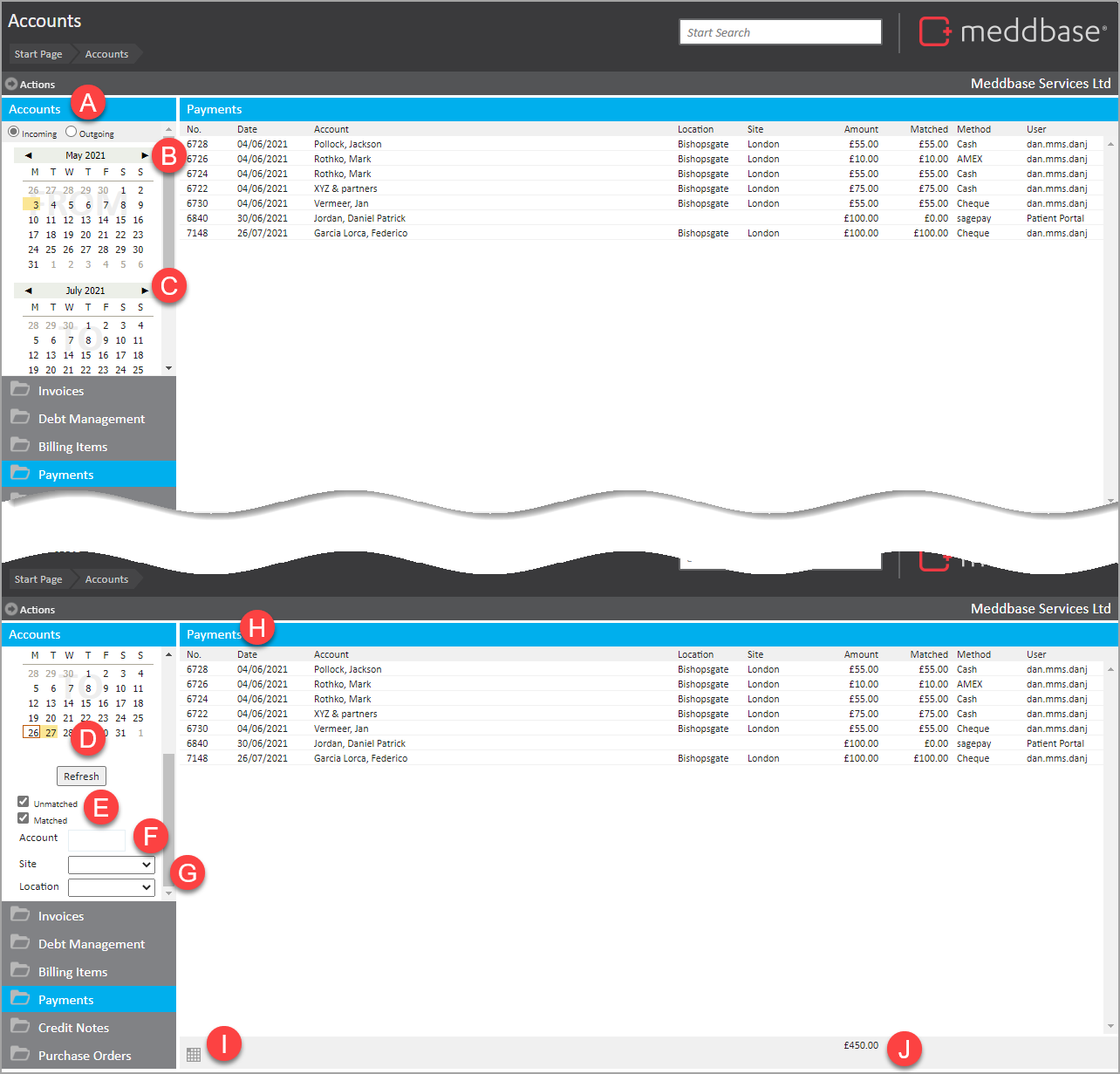Go to next month from May 2021
This screenshot has width=1120, height=1074.
coord(145,155)
